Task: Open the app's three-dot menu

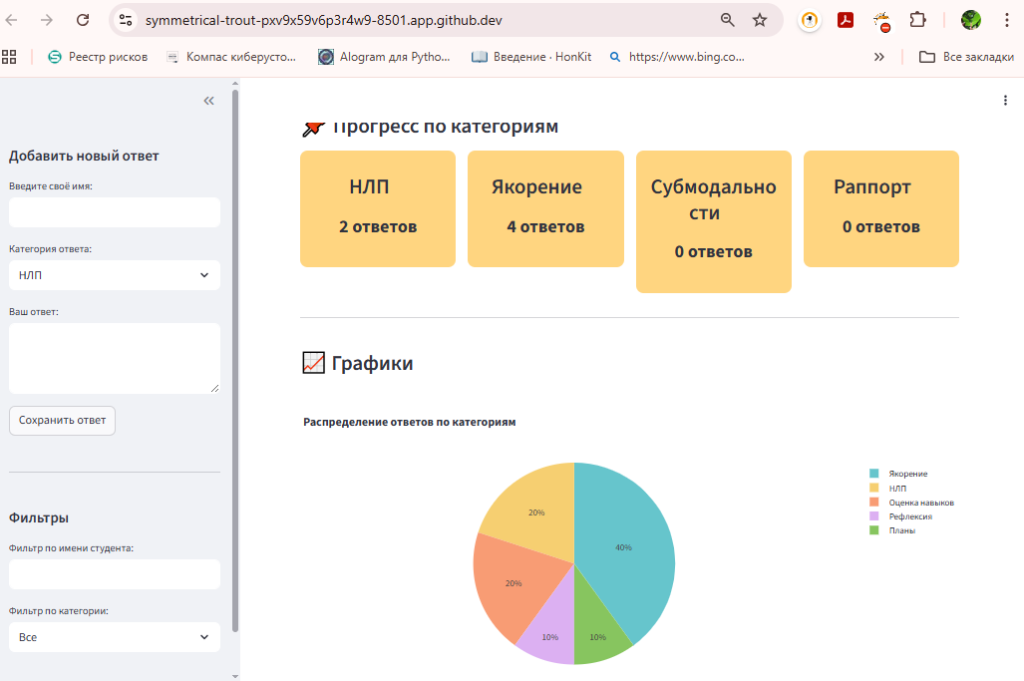Action: 1005,100
